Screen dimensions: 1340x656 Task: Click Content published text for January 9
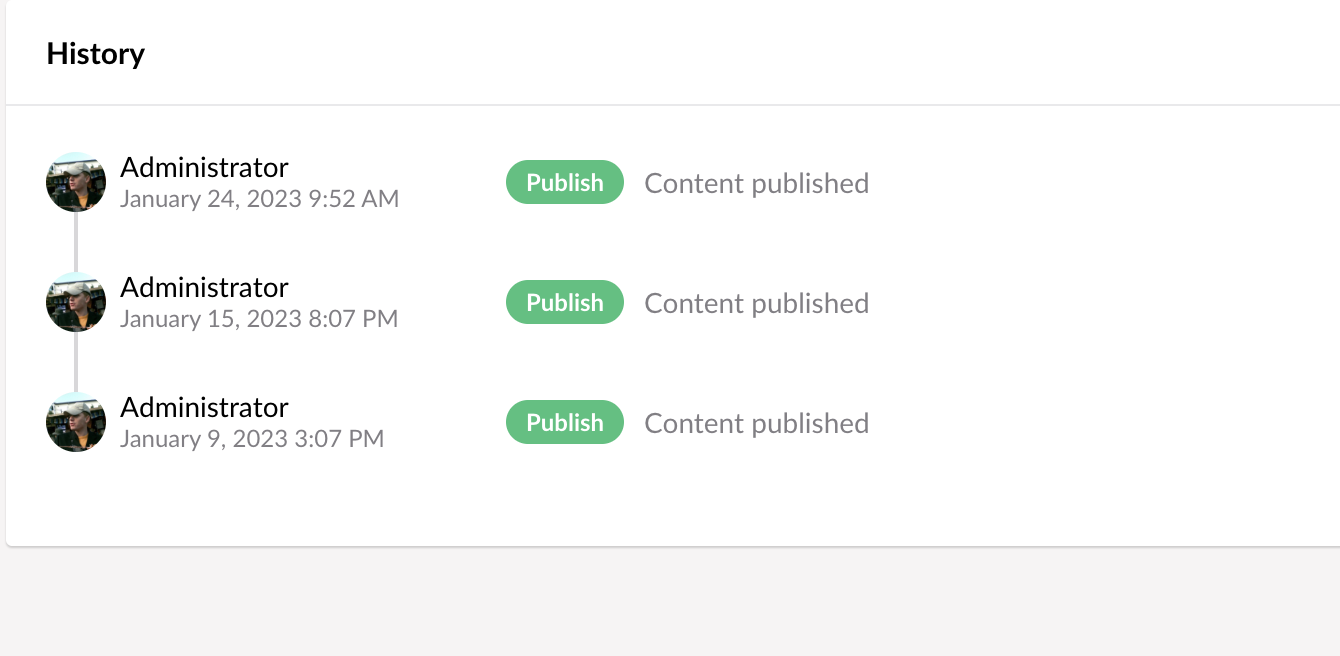coord(756,423)
